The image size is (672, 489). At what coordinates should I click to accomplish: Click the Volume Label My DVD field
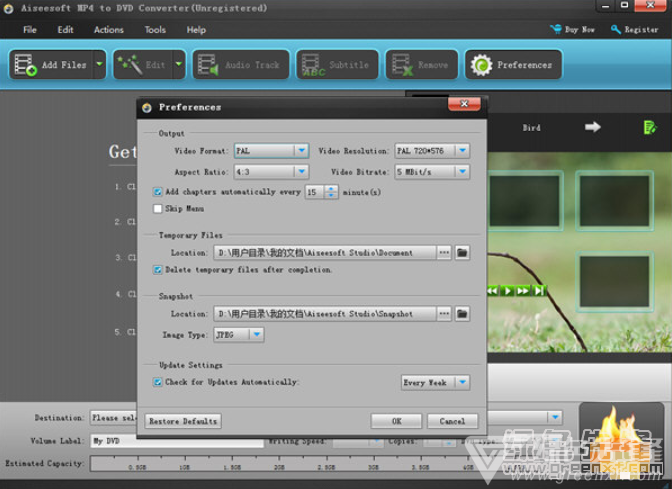pos(177,441)
